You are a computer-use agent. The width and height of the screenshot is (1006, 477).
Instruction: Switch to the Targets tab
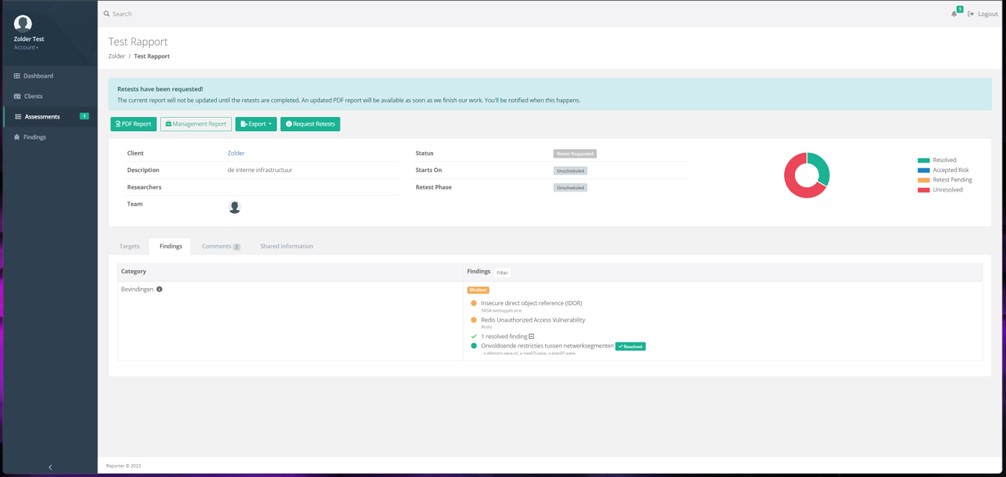(x=129, y=246)
